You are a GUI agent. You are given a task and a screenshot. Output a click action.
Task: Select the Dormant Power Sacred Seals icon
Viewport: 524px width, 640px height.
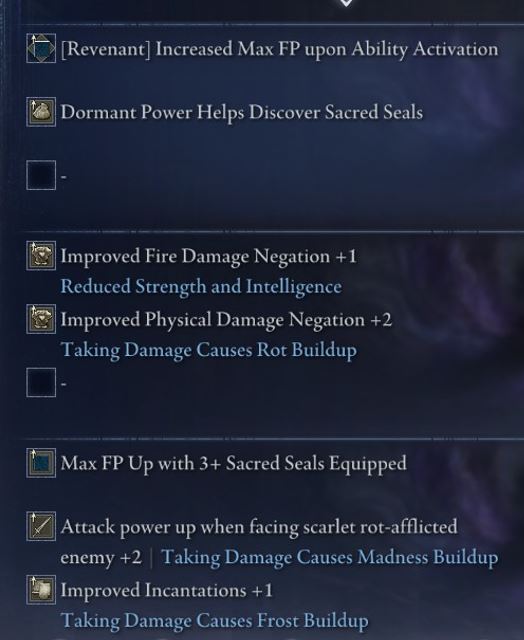pos(41,112)
